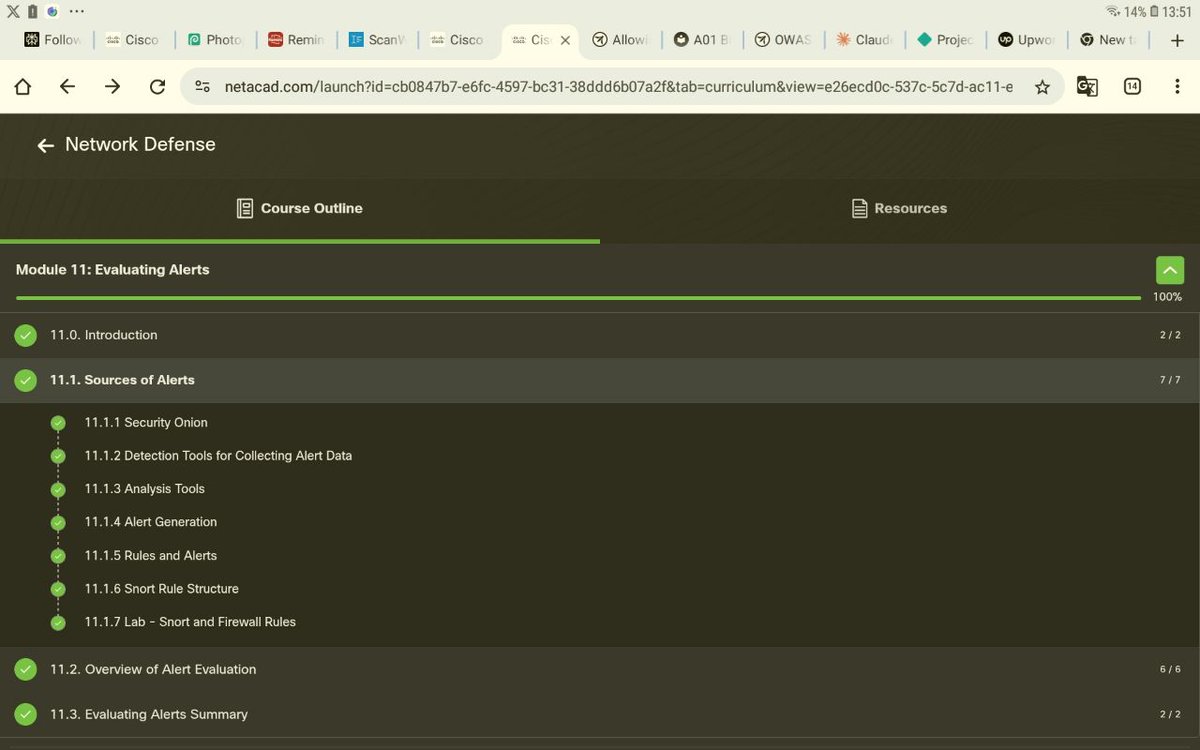Click green checkmark beside 11.0. Introduction

[26, 335]
